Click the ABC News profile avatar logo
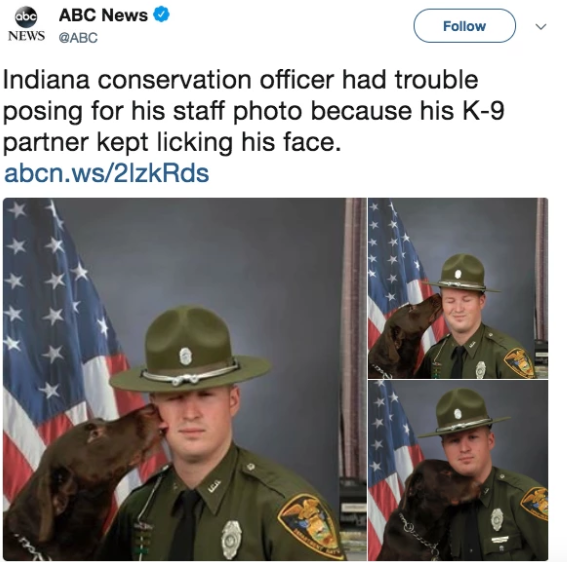Viewport: 567px width, 562px height. pyautogui.click(x=26, y=17)
